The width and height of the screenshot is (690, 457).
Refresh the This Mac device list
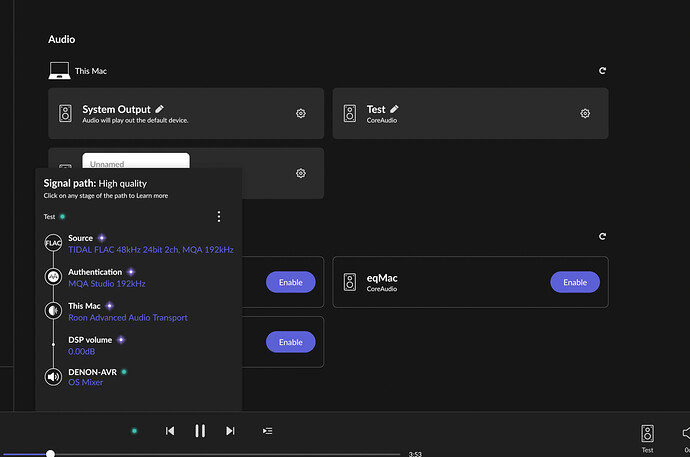(x=602, y=71)
